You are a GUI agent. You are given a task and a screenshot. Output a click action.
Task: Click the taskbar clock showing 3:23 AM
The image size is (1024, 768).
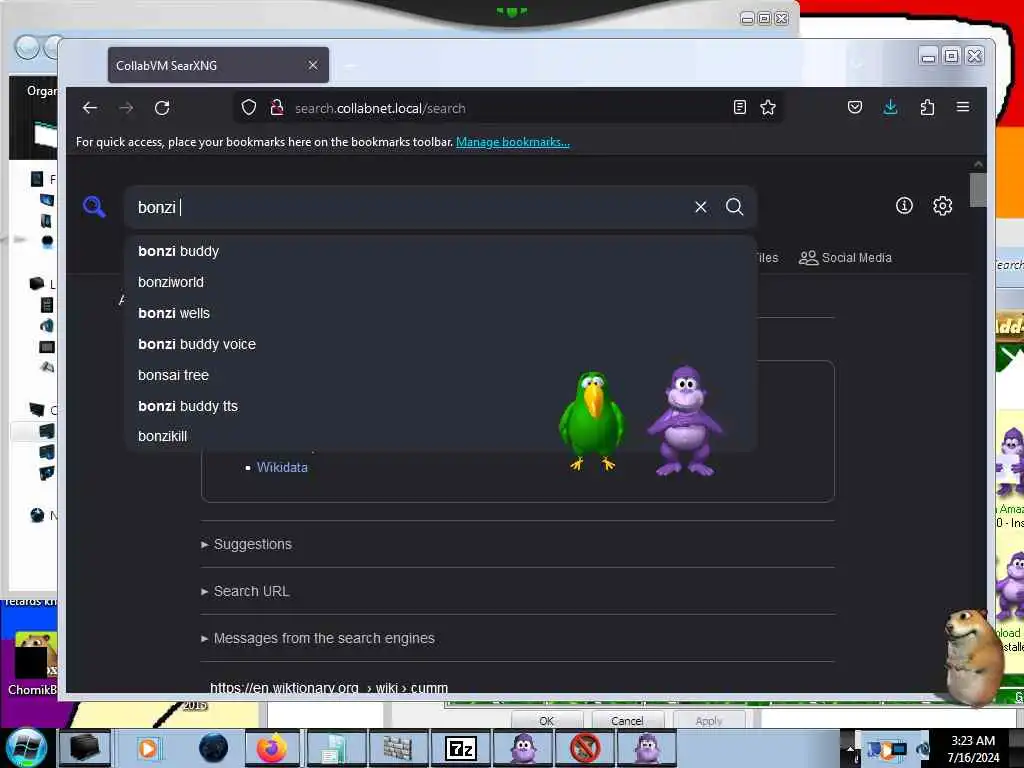coord(973,748)
